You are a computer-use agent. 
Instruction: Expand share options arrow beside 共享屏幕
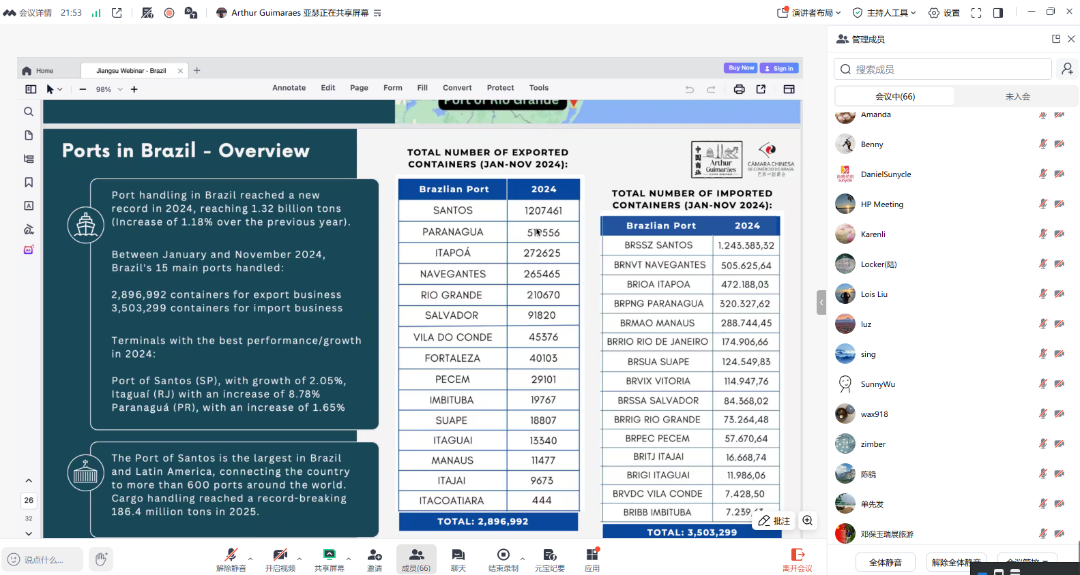click(x=349, y=558)
